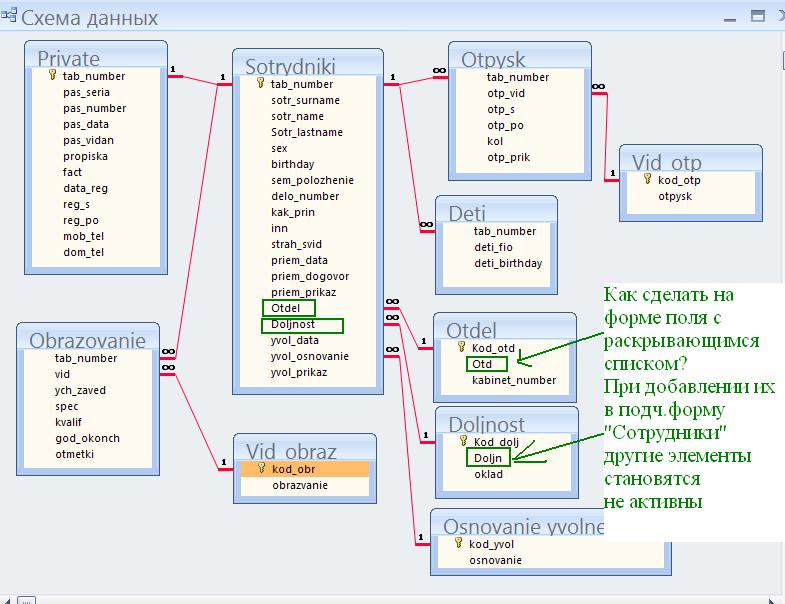Click the horizontal scrollbar thumb at bottom
The width and height of the screenshot is (785, 604).
click(x=27, y=600)
